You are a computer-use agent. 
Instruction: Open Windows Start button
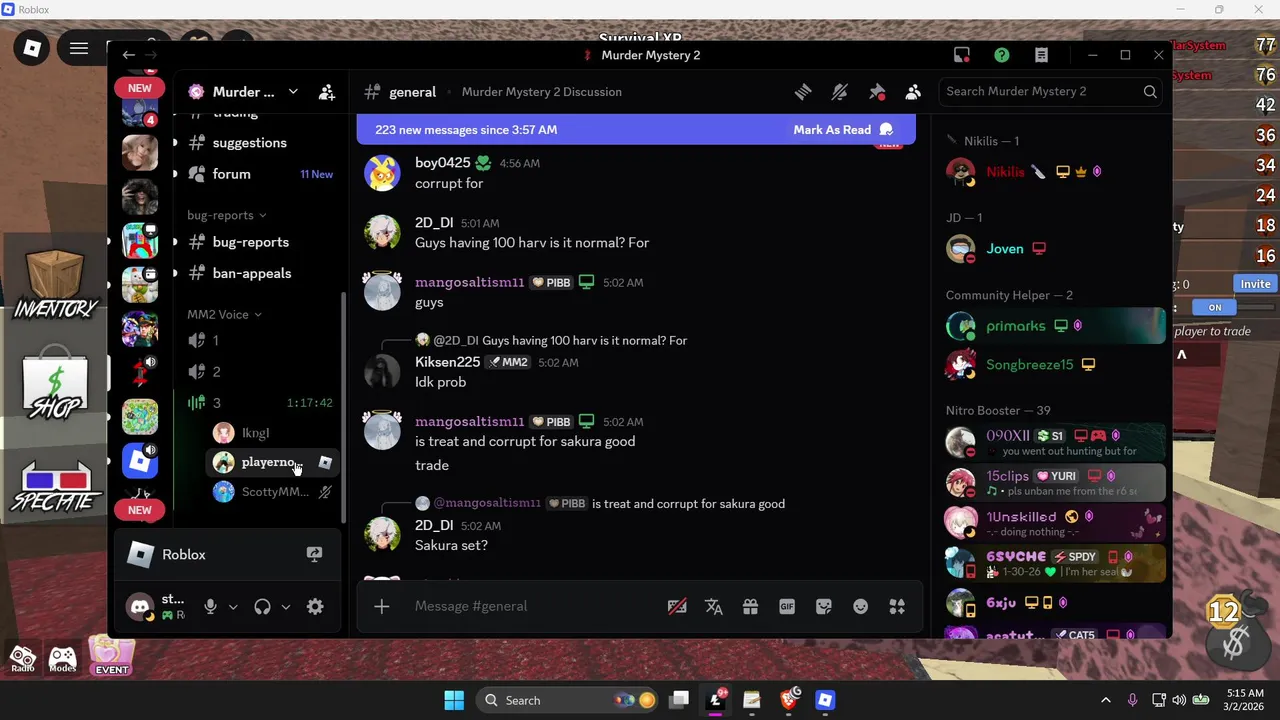pyautogui.click(x=453, y=700)
